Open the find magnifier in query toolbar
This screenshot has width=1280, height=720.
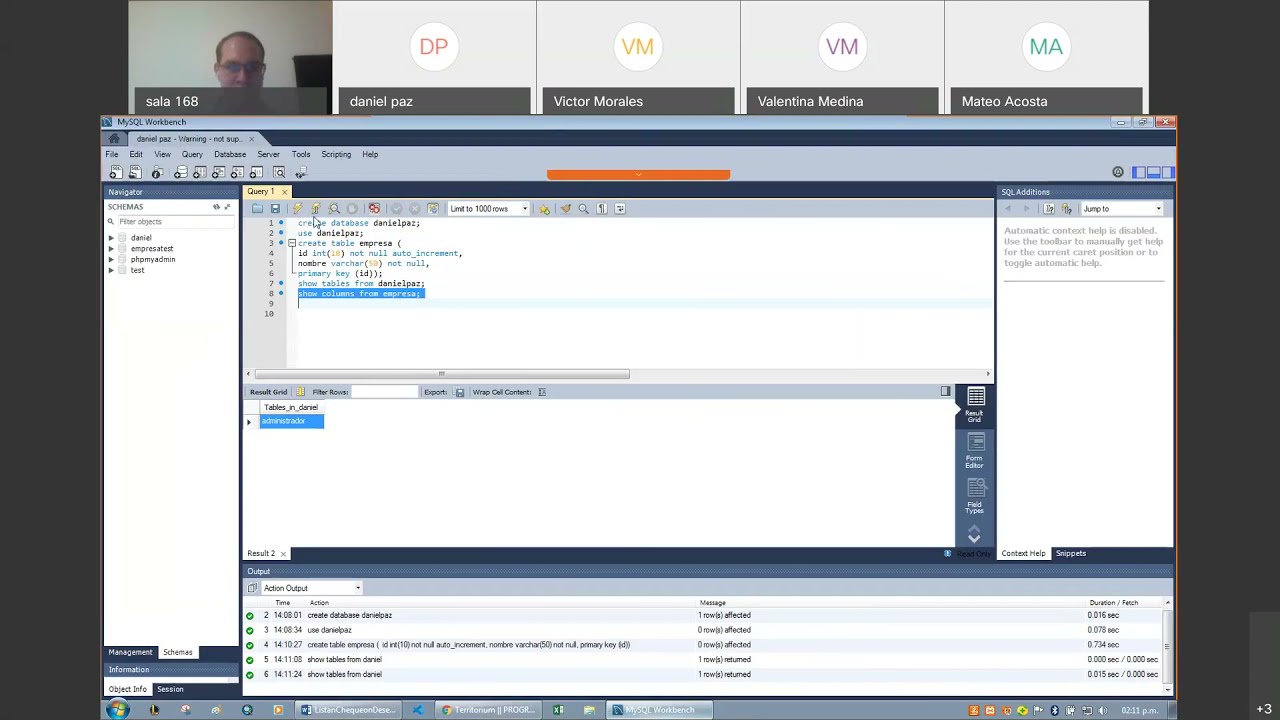point(584,209)
